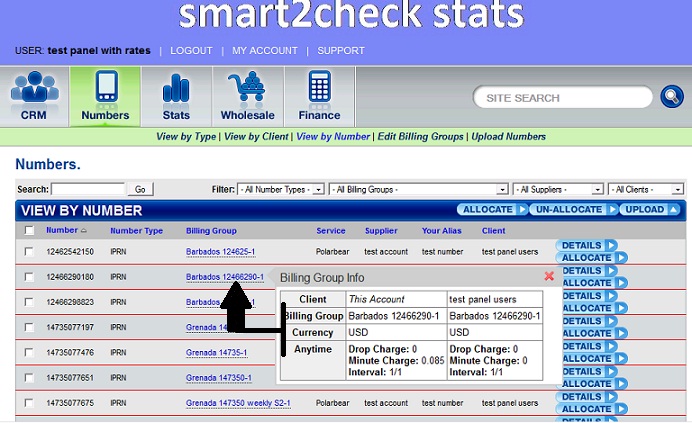Open the Numbers phone icon tab

click(105, 96)
